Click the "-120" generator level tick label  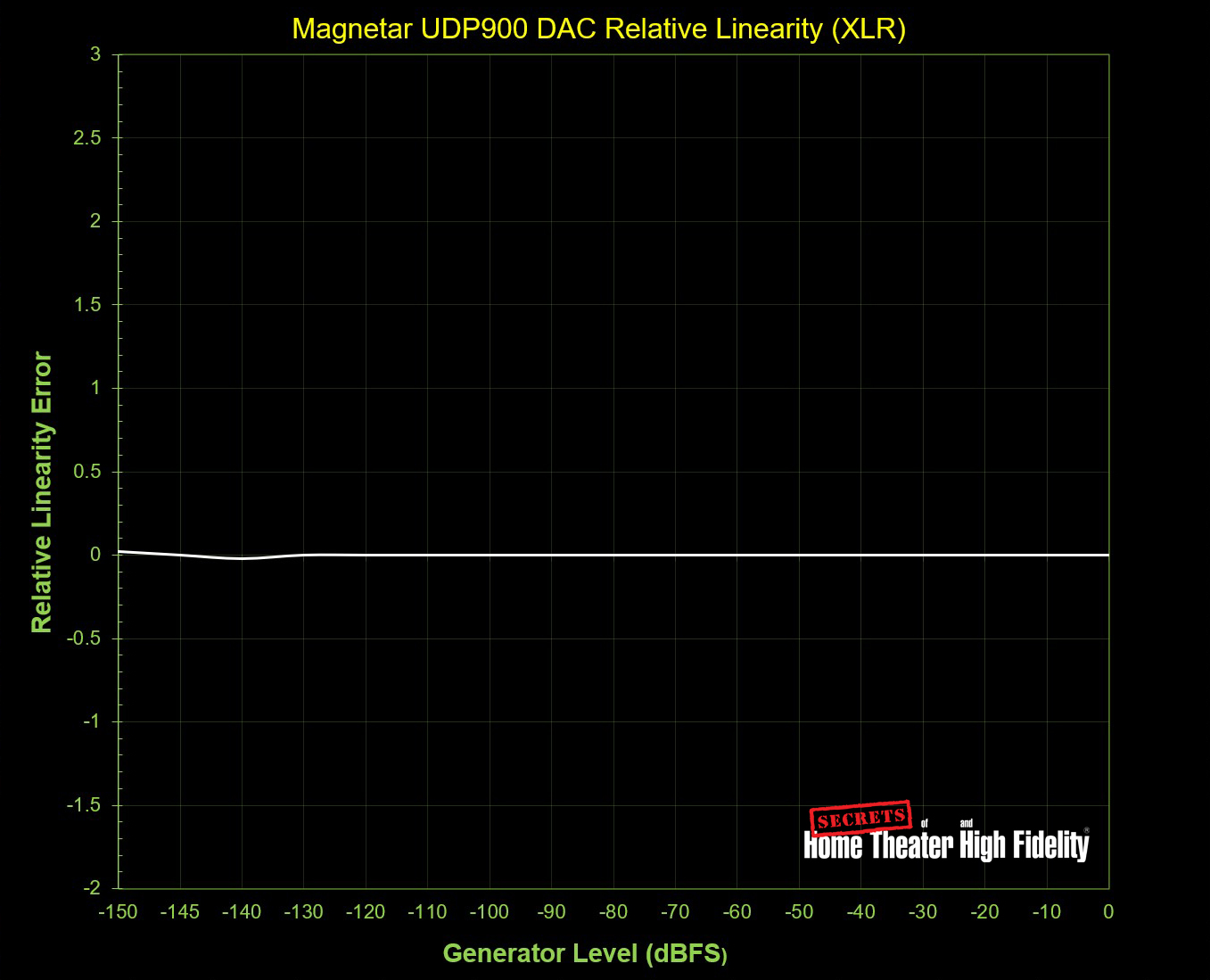366,912
